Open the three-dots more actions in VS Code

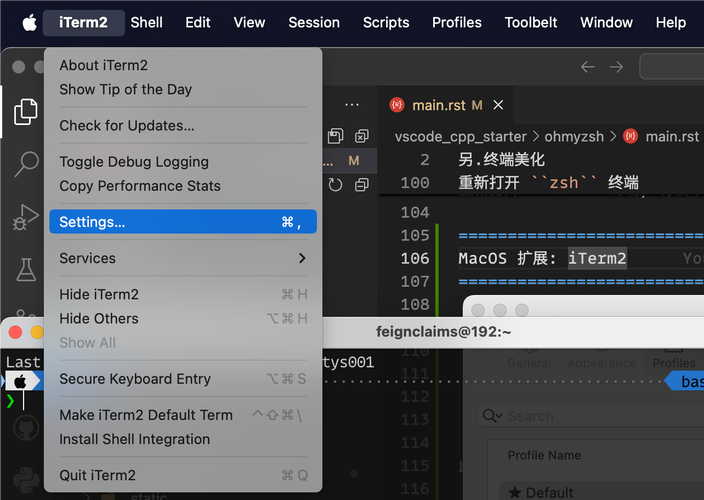352,105
